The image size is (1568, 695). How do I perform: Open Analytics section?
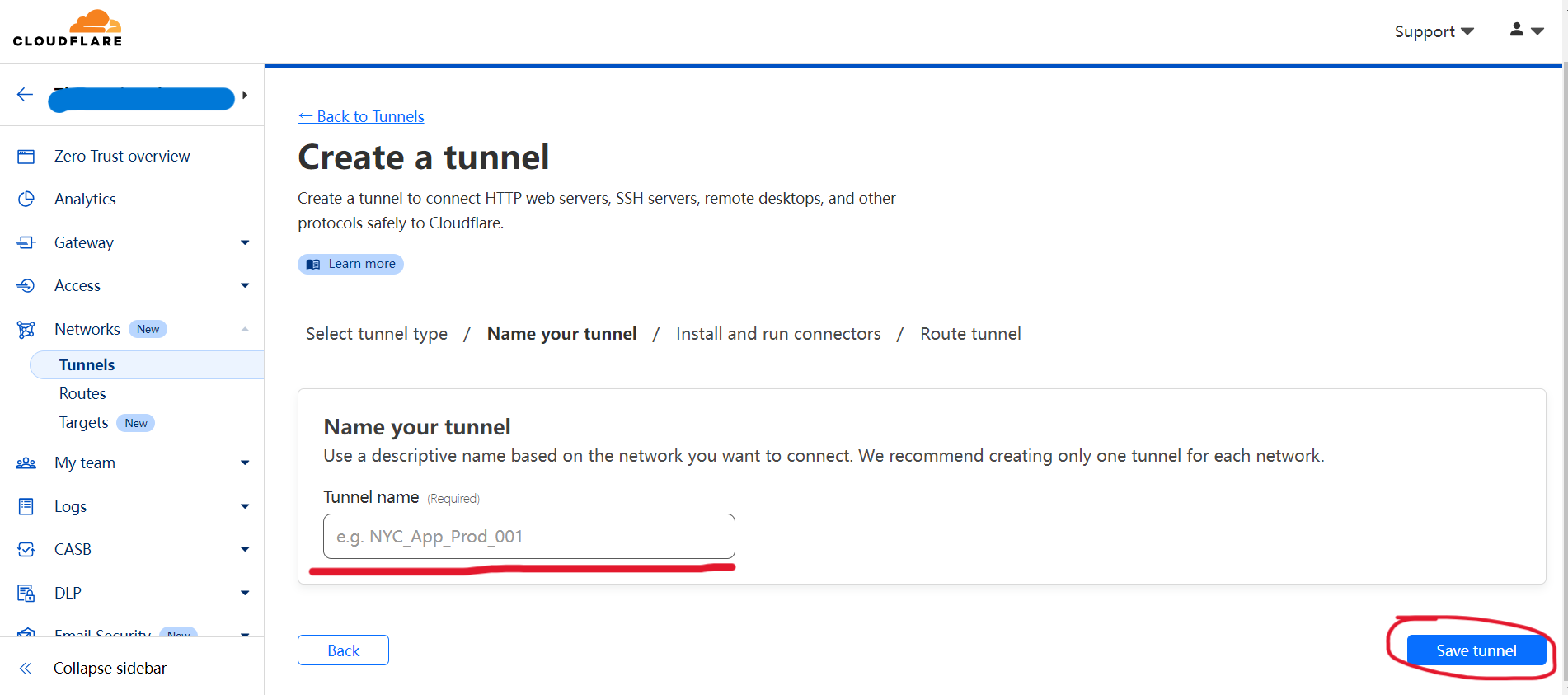85,200
